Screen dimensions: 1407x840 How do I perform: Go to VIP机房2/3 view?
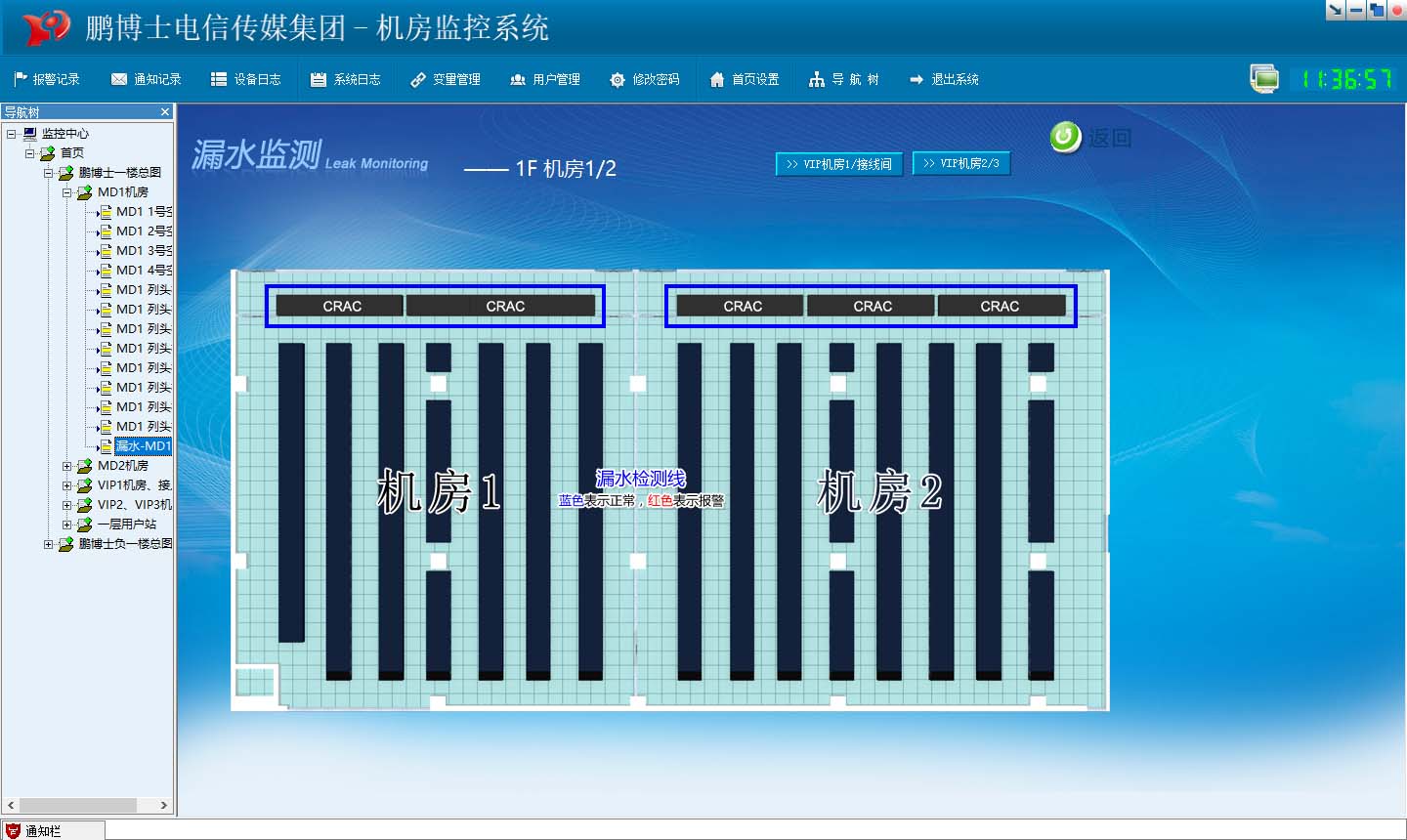tap(961, 164)
